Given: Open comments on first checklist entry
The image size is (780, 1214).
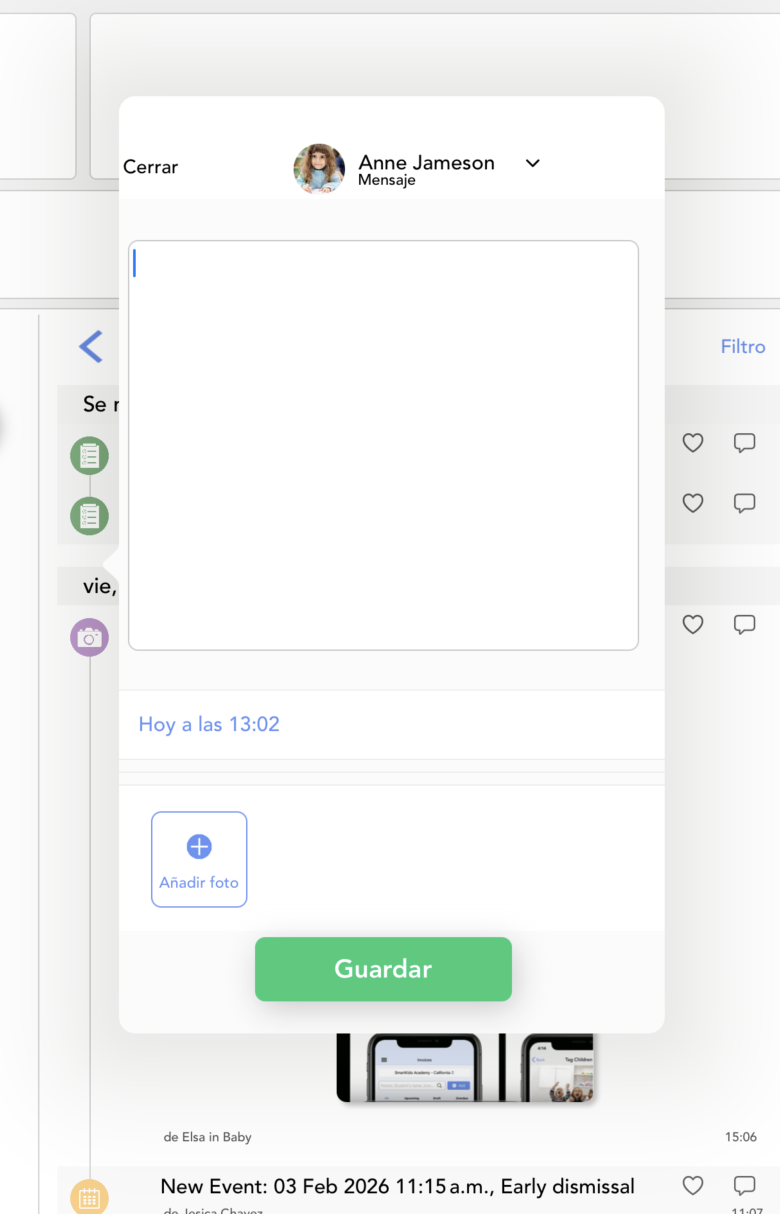Looking at the screenshot, I should tap(744, 443).
